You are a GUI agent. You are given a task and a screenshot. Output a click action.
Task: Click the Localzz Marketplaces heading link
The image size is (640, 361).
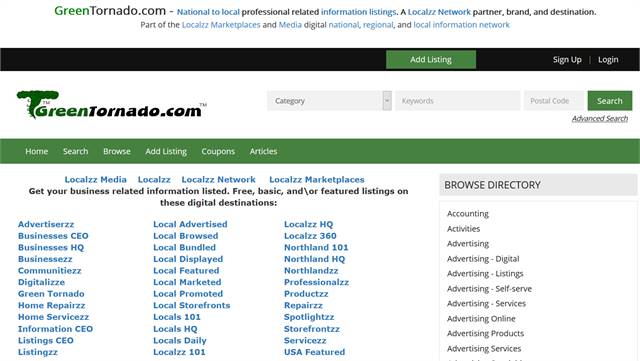317,180
